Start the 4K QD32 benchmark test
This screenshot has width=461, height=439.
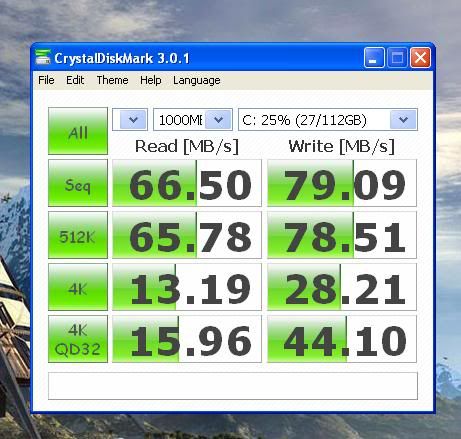tap(78, 339)
